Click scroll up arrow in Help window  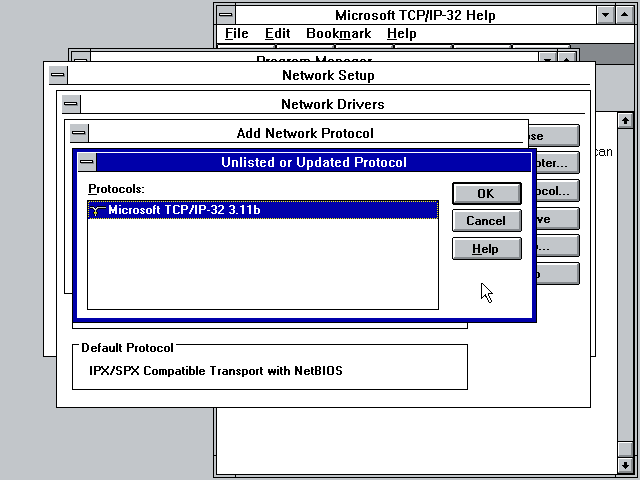[x=625, y=120]
